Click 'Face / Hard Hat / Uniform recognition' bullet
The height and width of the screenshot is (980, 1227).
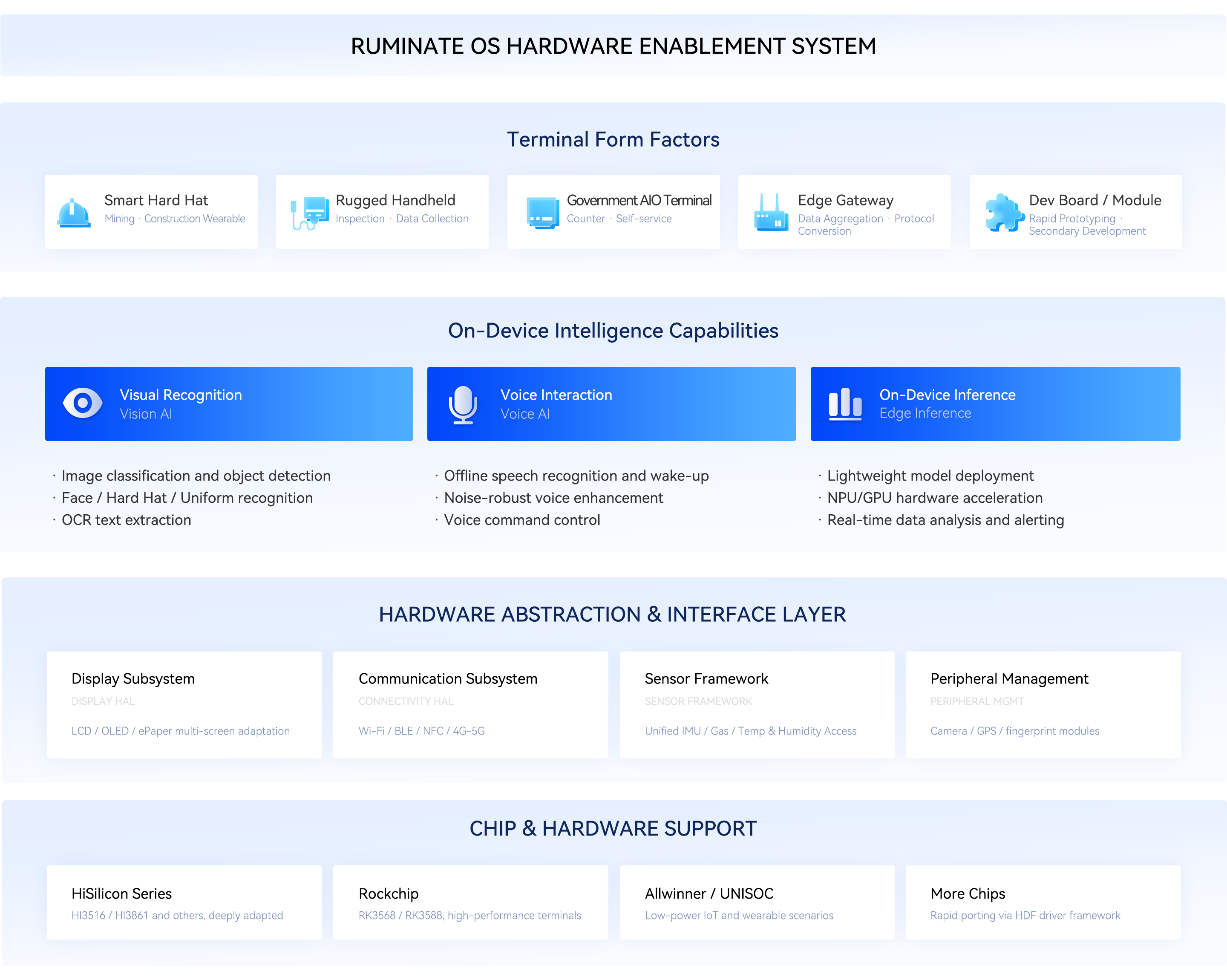(187, 498)
